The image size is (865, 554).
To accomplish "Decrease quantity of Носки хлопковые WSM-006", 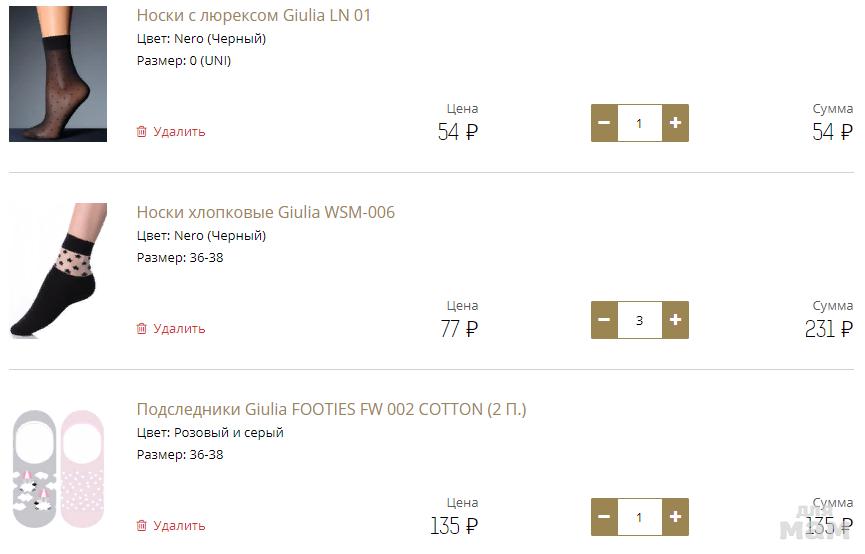I will [x=604, y=320].
